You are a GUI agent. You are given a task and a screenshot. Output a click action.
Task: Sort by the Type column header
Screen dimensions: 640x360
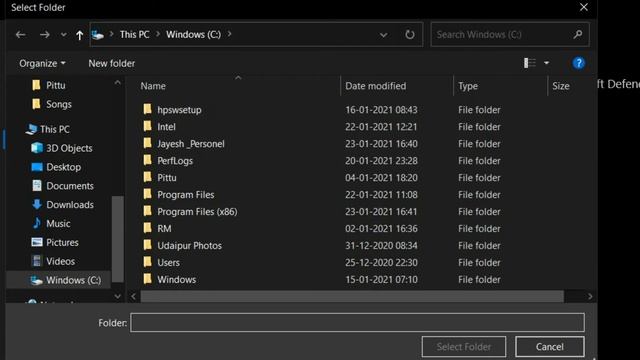[x=468, y=86]
